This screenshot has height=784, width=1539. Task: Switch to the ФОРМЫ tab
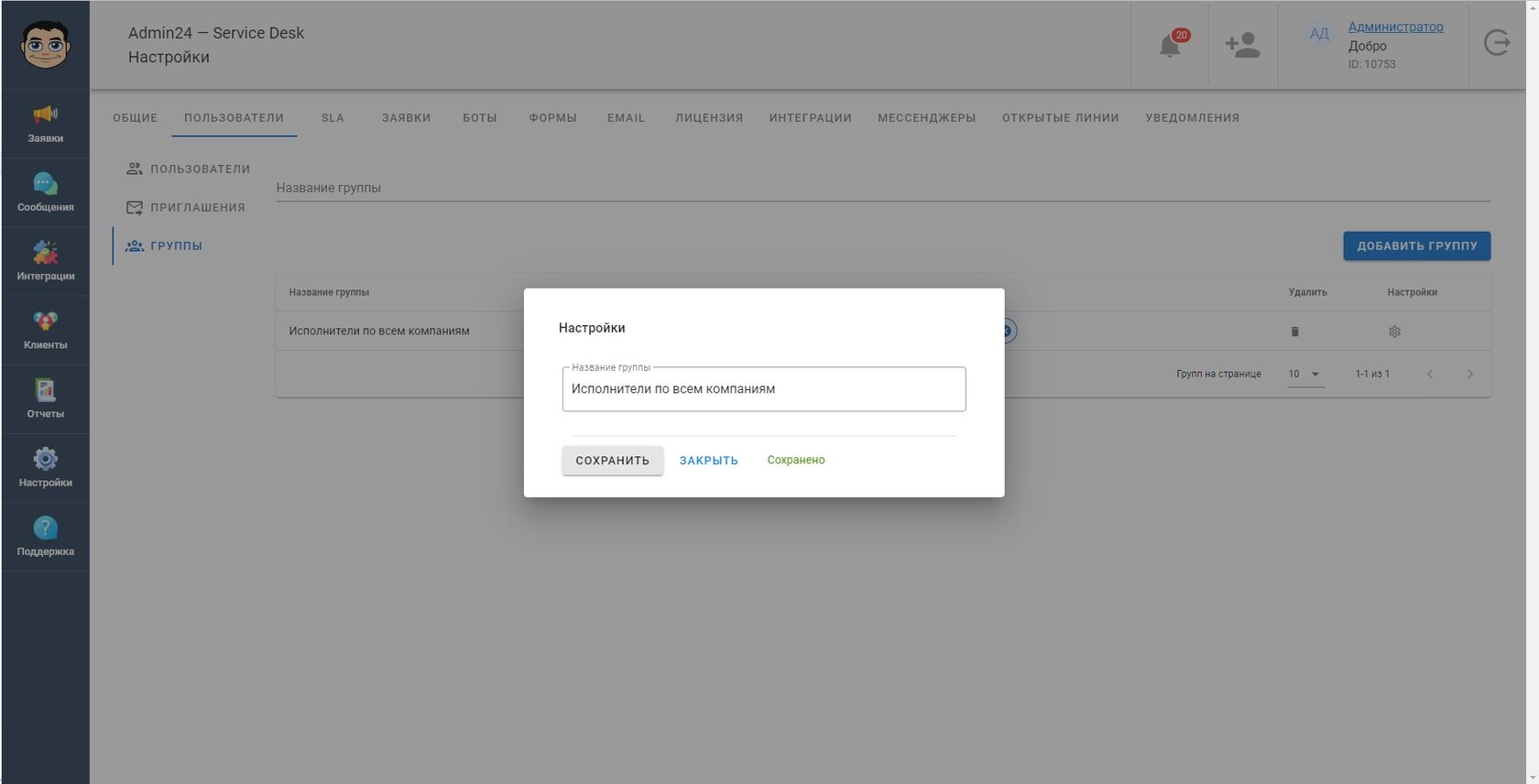[x=552, y=118]
